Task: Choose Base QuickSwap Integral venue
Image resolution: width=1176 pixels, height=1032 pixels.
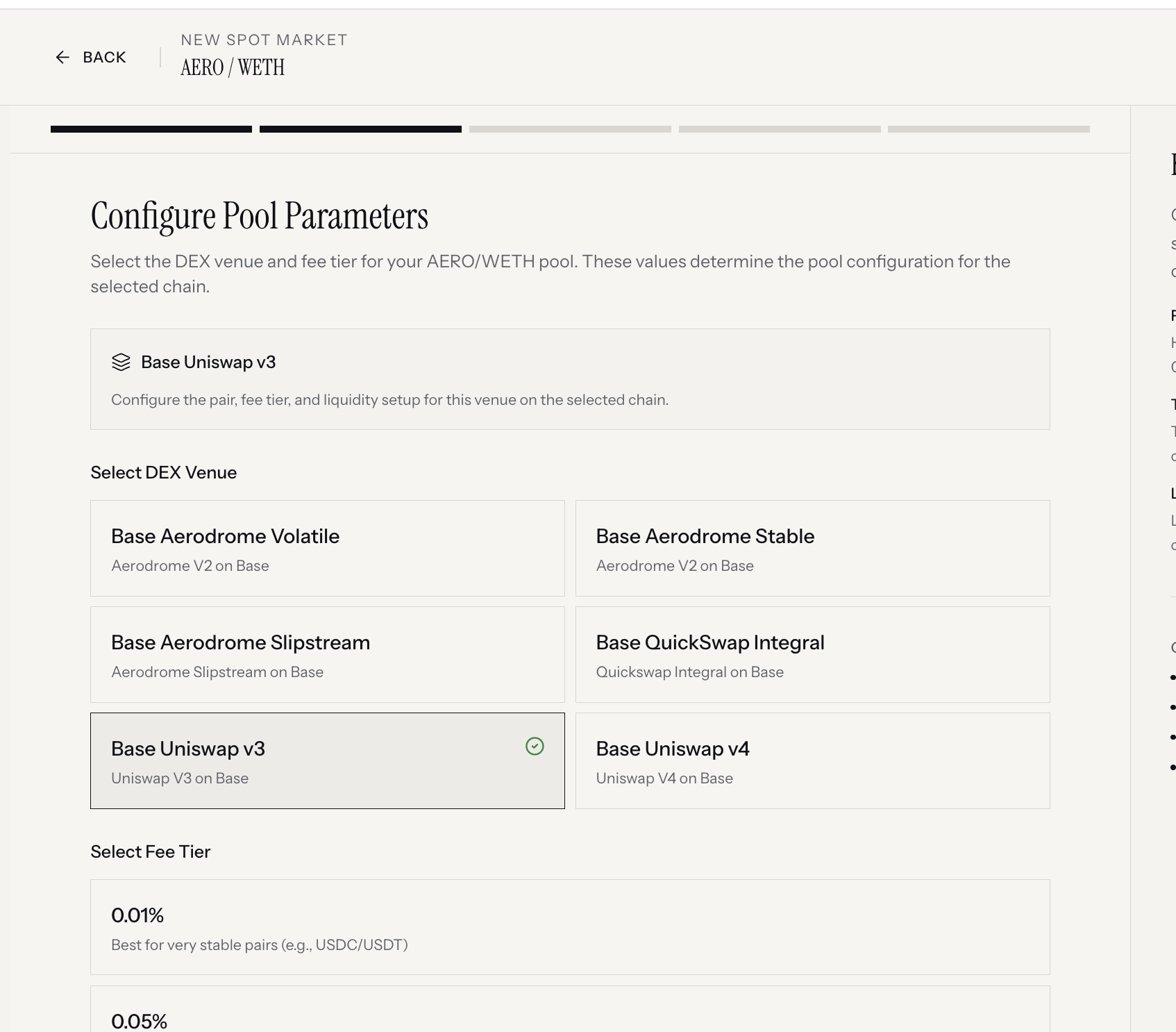Action: (x=813, y=655)
